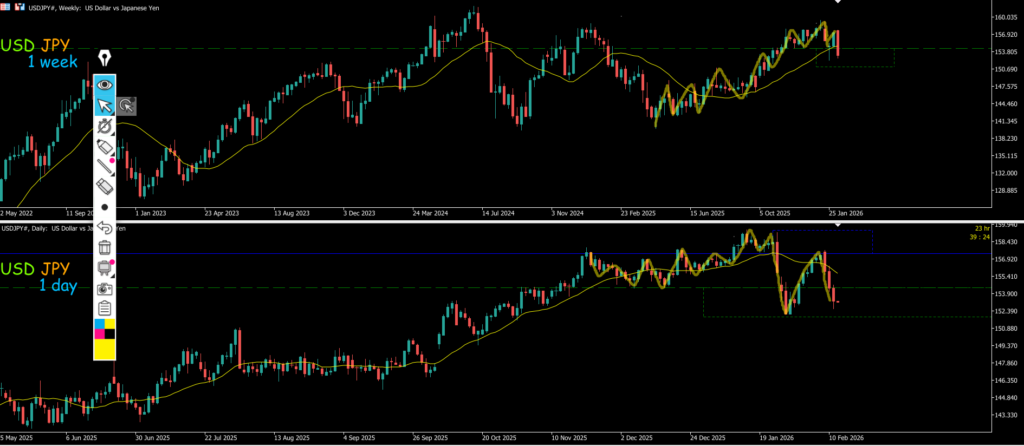The image size is (1024, 446).
Task: Click the large yellow current color box
Action: pos(104,350)
